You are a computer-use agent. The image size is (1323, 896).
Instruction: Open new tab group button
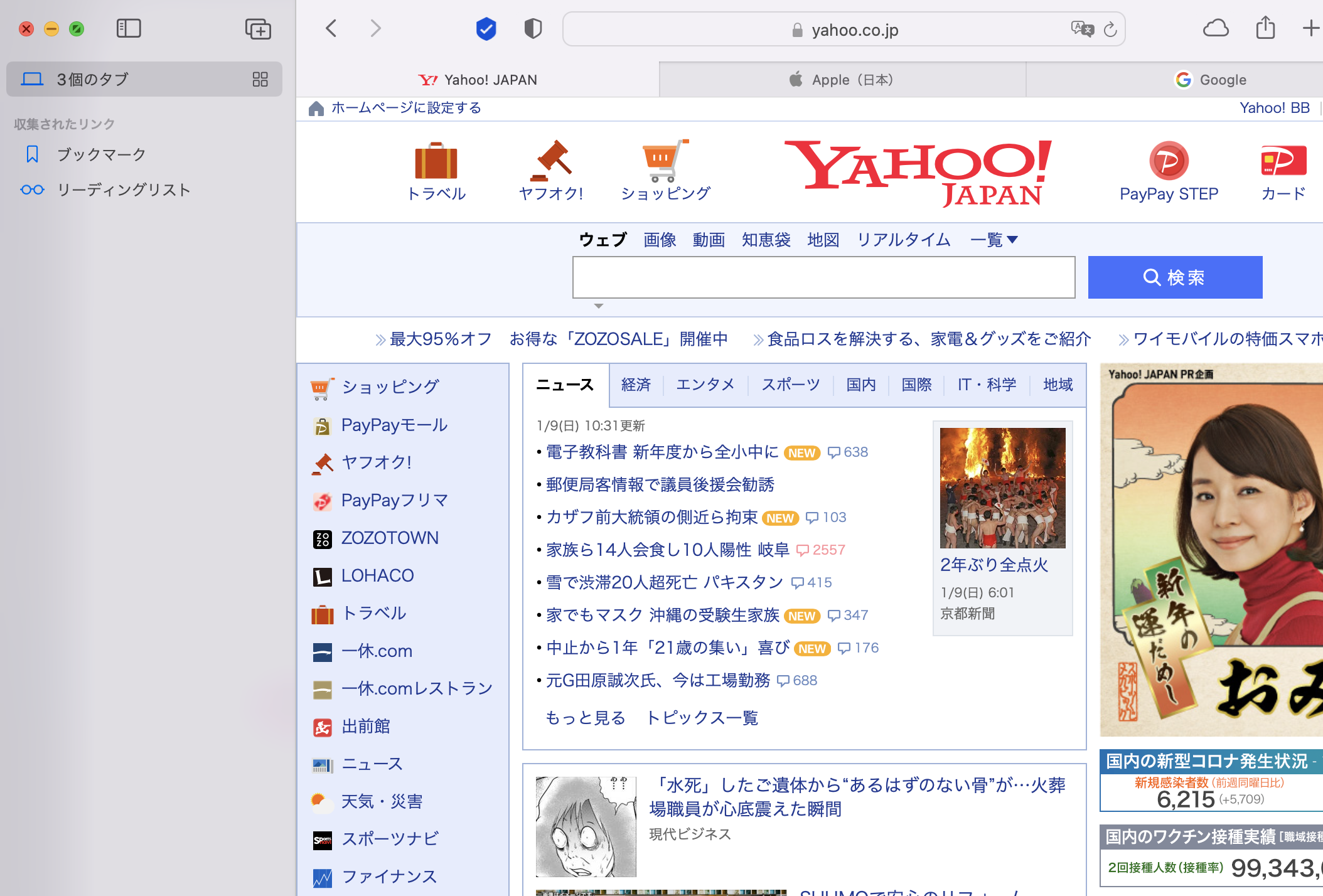pos(258,29)
